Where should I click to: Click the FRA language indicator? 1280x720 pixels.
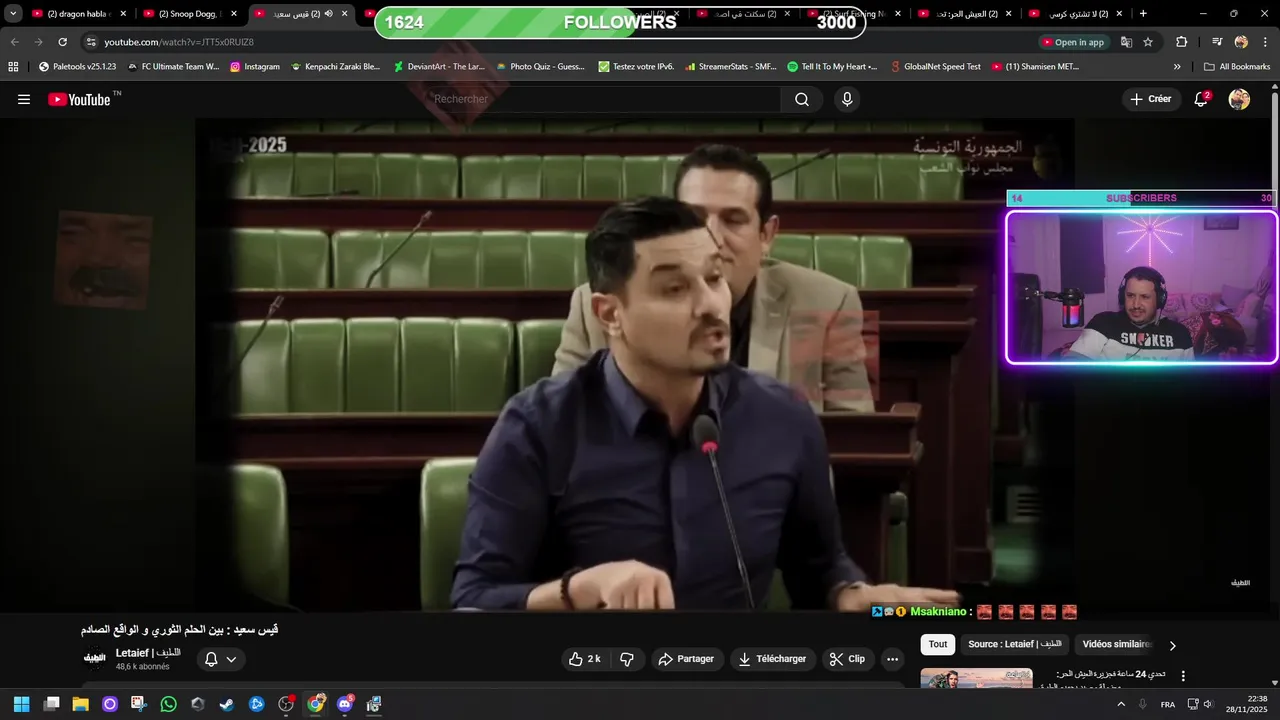[x=1168, y=704]
